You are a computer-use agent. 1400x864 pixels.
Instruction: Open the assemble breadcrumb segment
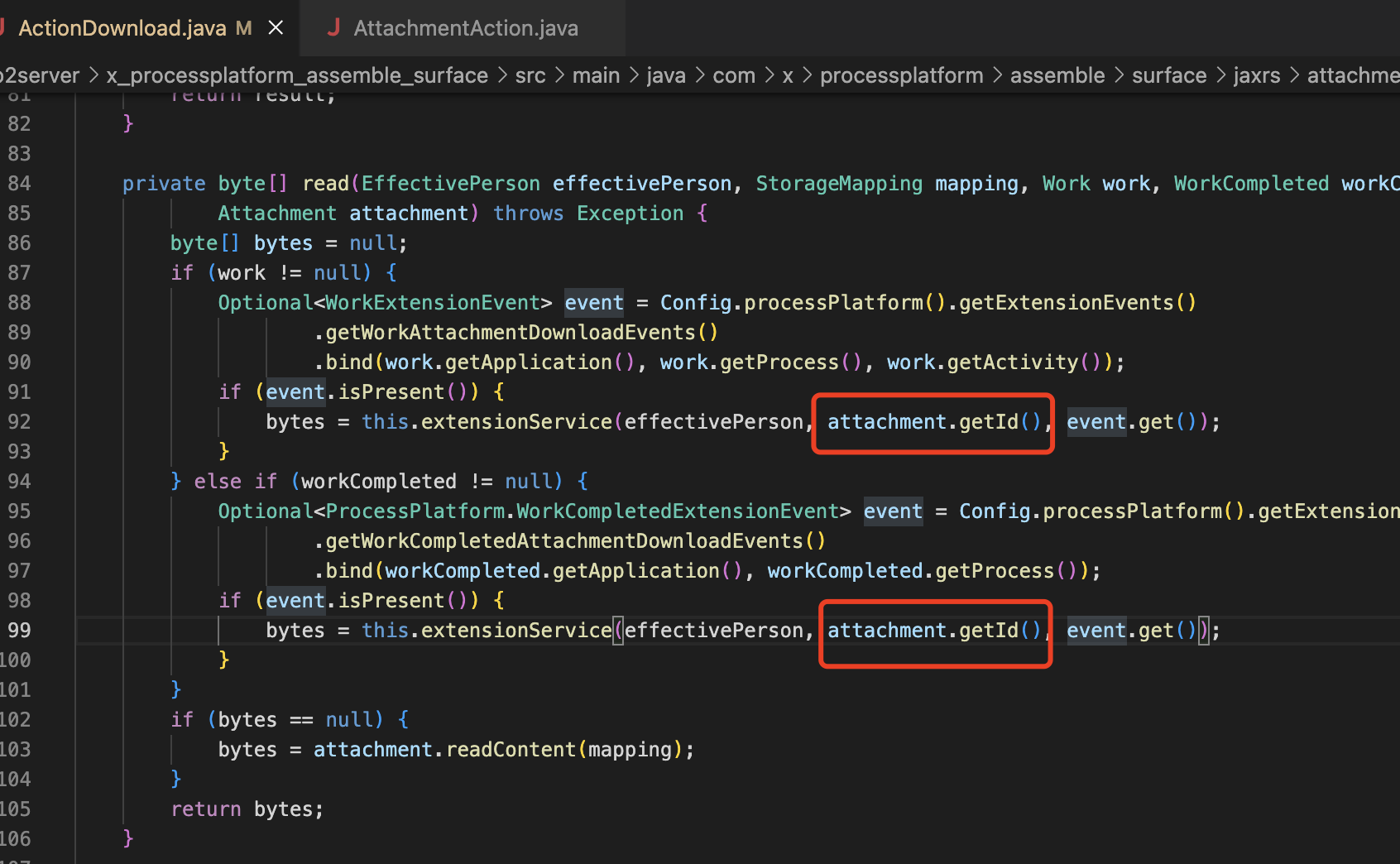[1057, 75]
